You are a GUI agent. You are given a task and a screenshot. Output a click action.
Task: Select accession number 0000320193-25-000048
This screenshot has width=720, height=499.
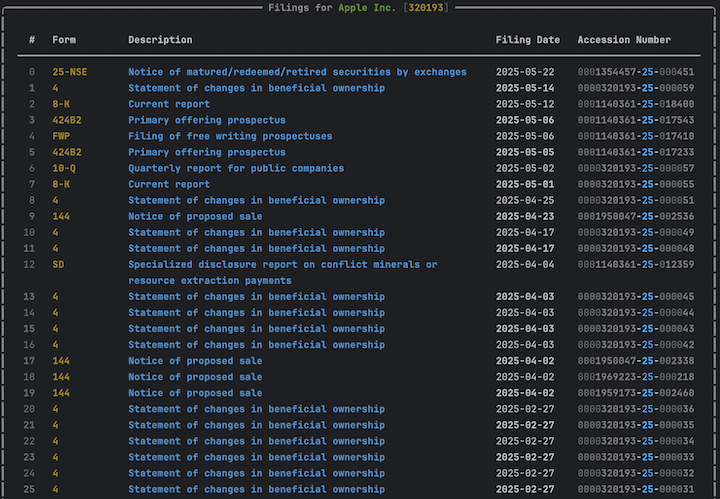[x=636, y=249]
